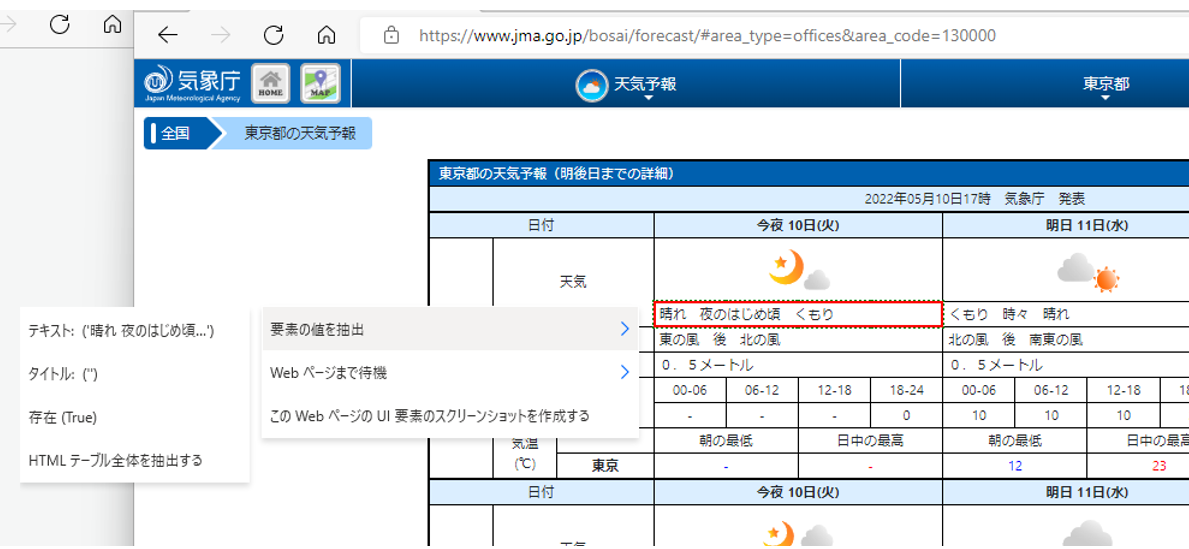Click the cell 東の風 後 北の風

(x=798, y=340)
